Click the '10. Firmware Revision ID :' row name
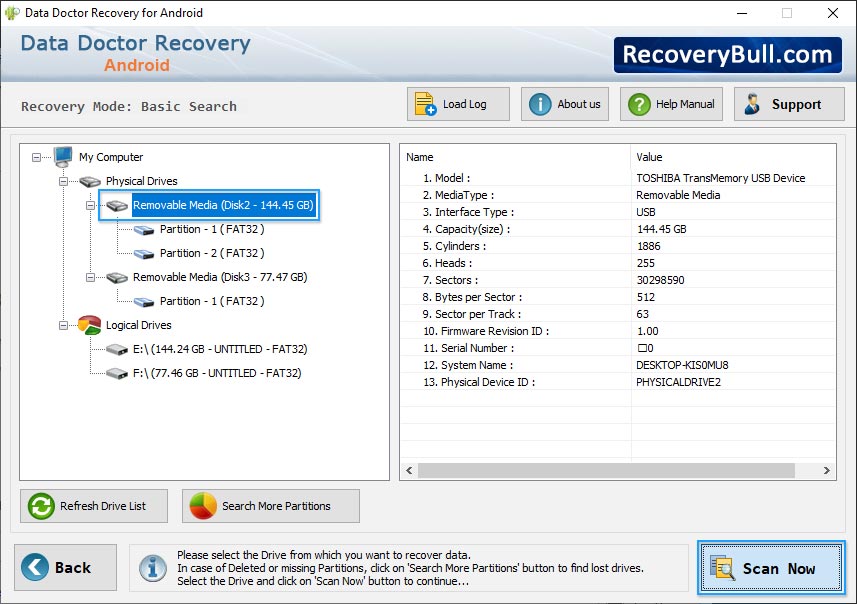This screenshot has width=857, height=604. pyautogui.click(x=486, y=331)
